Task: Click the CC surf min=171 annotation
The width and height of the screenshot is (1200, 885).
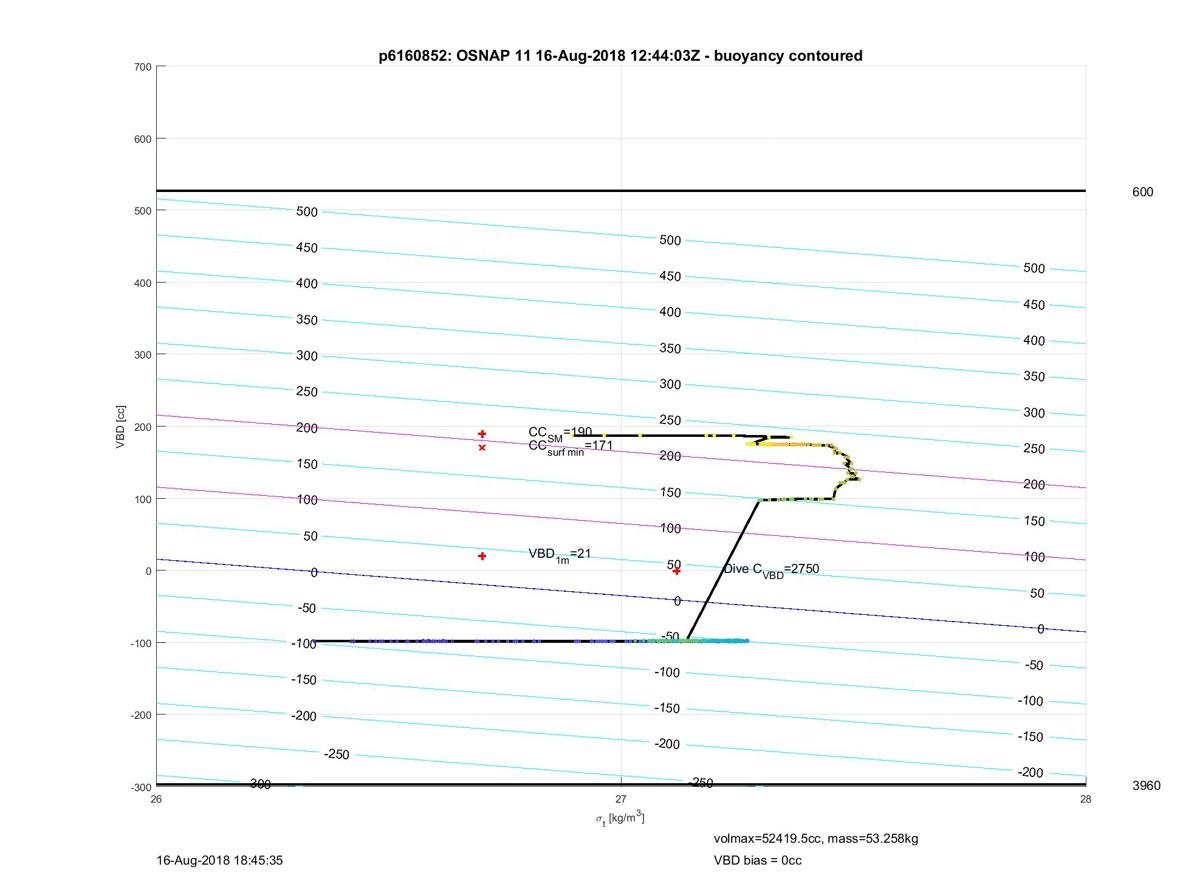Action: 571,447
